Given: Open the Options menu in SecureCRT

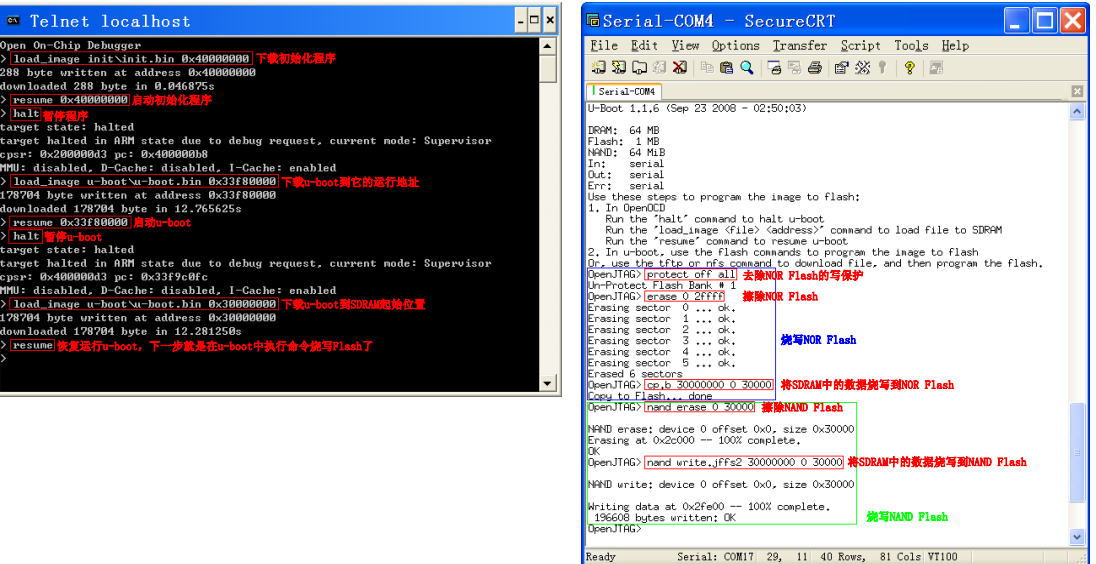Looking at the screenshot, I should [735, 45].
